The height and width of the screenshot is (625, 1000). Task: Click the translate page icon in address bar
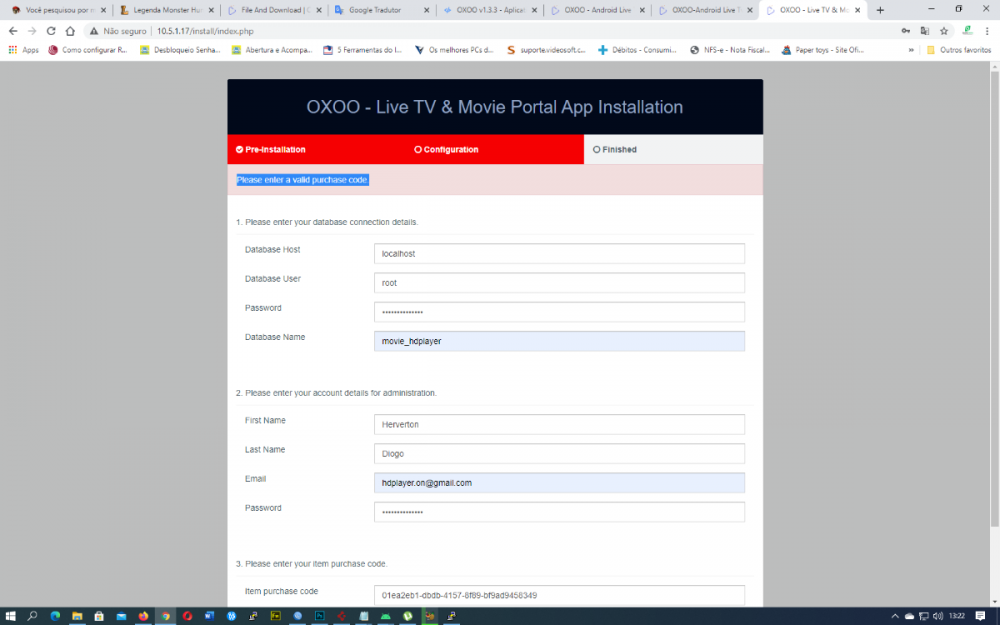[925, 31]
